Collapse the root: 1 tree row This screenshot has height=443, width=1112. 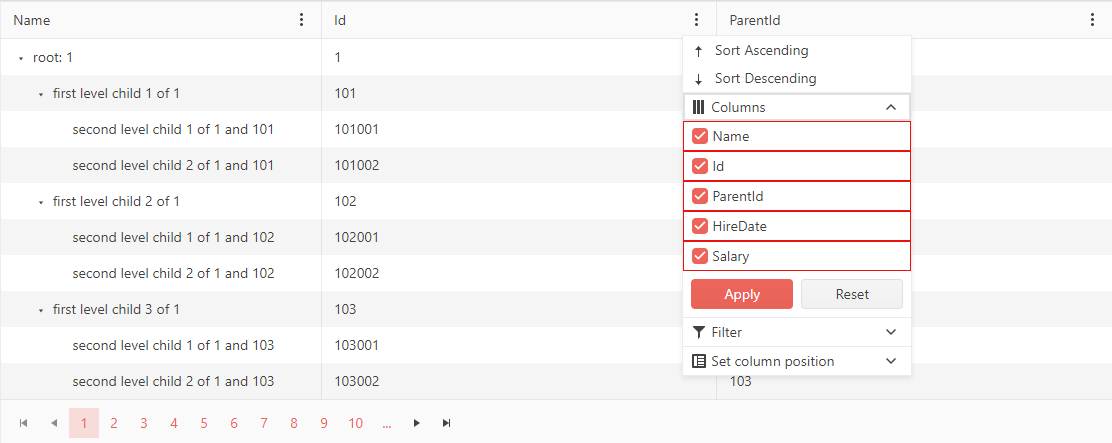click(x=21, y=58)
